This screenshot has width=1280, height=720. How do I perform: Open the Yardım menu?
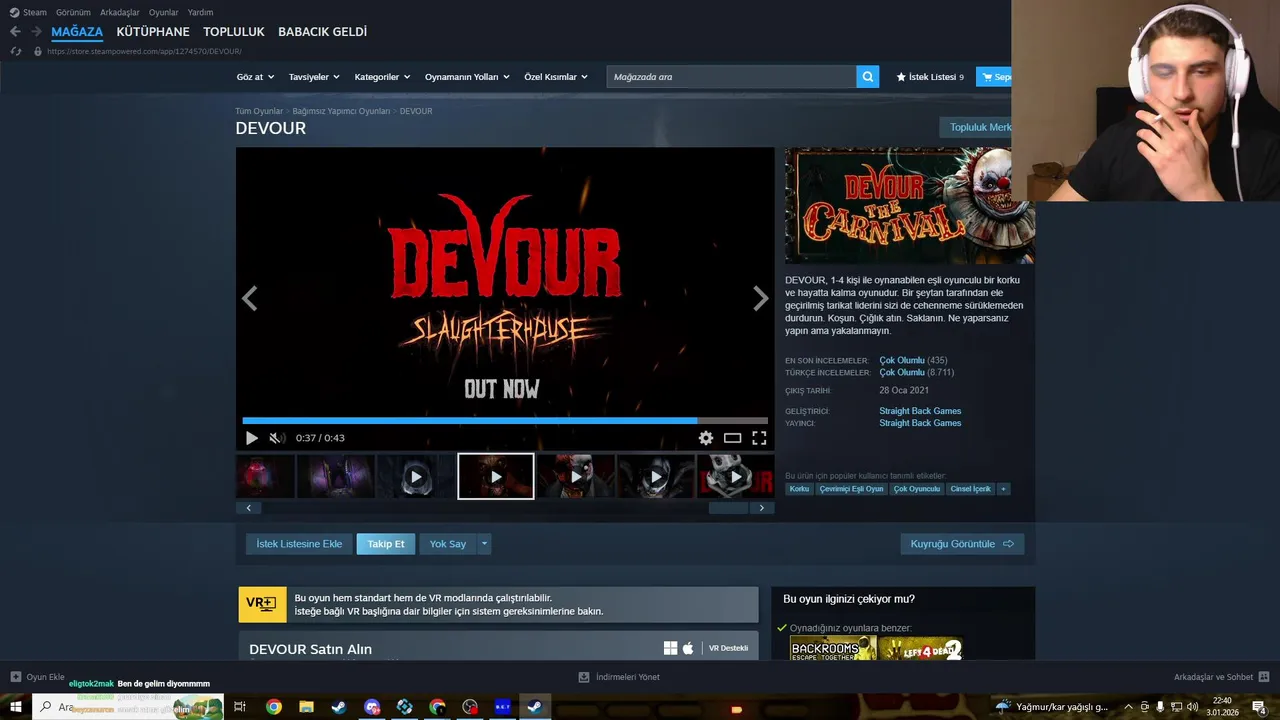(200, 12)
